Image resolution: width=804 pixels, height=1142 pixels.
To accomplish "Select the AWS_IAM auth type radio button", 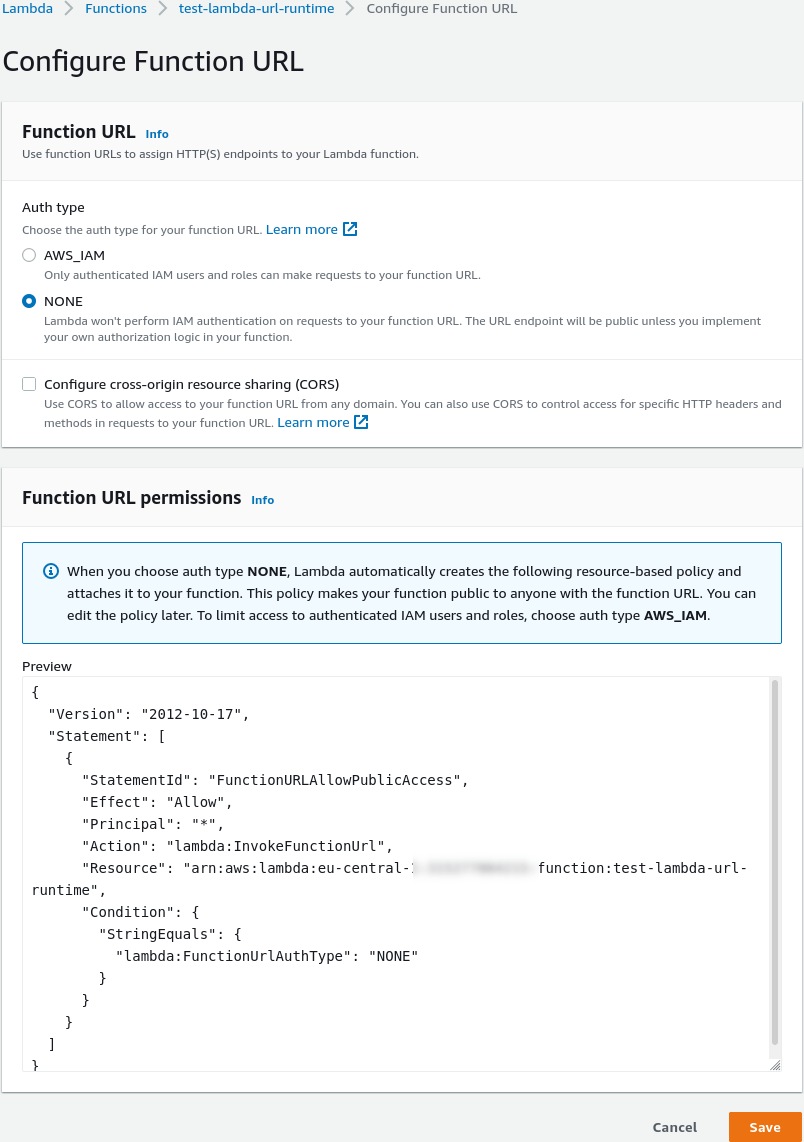I will [29, 255].
